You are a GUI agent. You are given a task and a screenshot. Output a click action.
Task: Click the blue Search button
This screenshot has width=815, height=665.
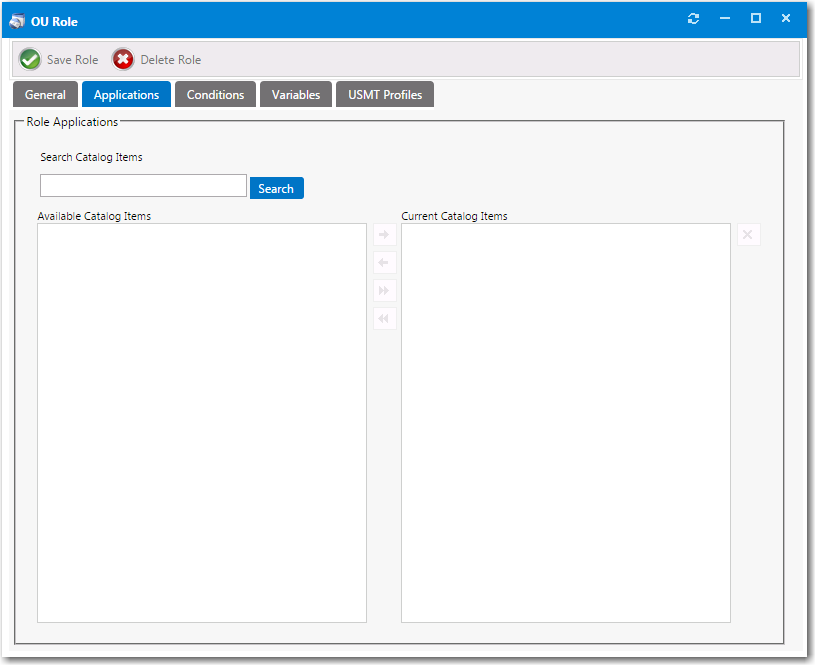pos(276,188)
